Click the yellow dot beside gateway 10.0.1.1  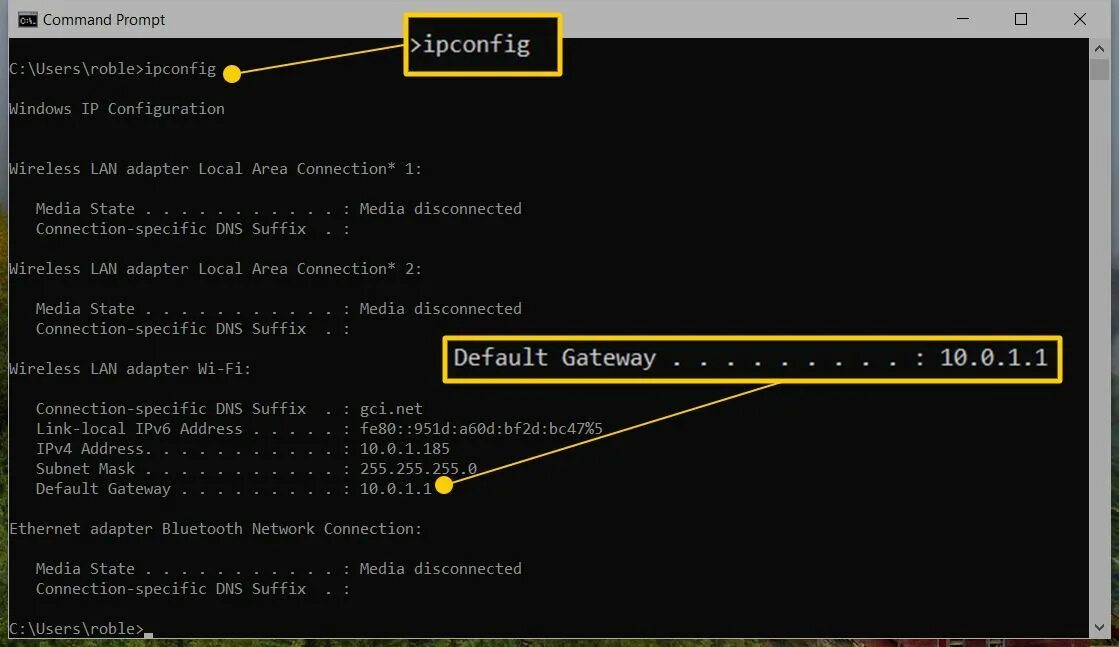click(444, 485)
